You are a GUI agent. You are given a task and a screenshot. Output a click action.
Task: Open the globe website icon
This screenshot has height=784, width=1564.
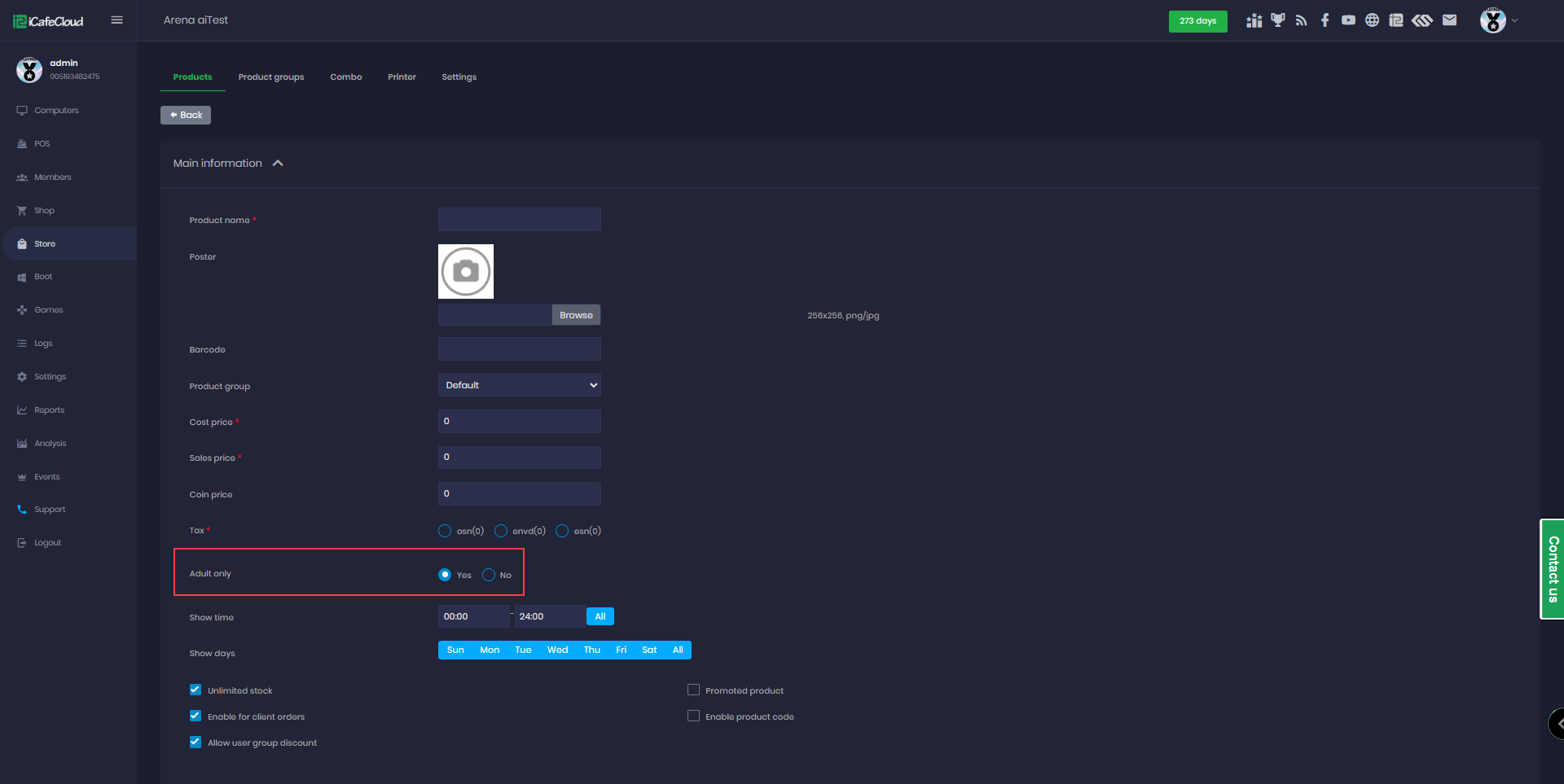[x=1372, y=20]
